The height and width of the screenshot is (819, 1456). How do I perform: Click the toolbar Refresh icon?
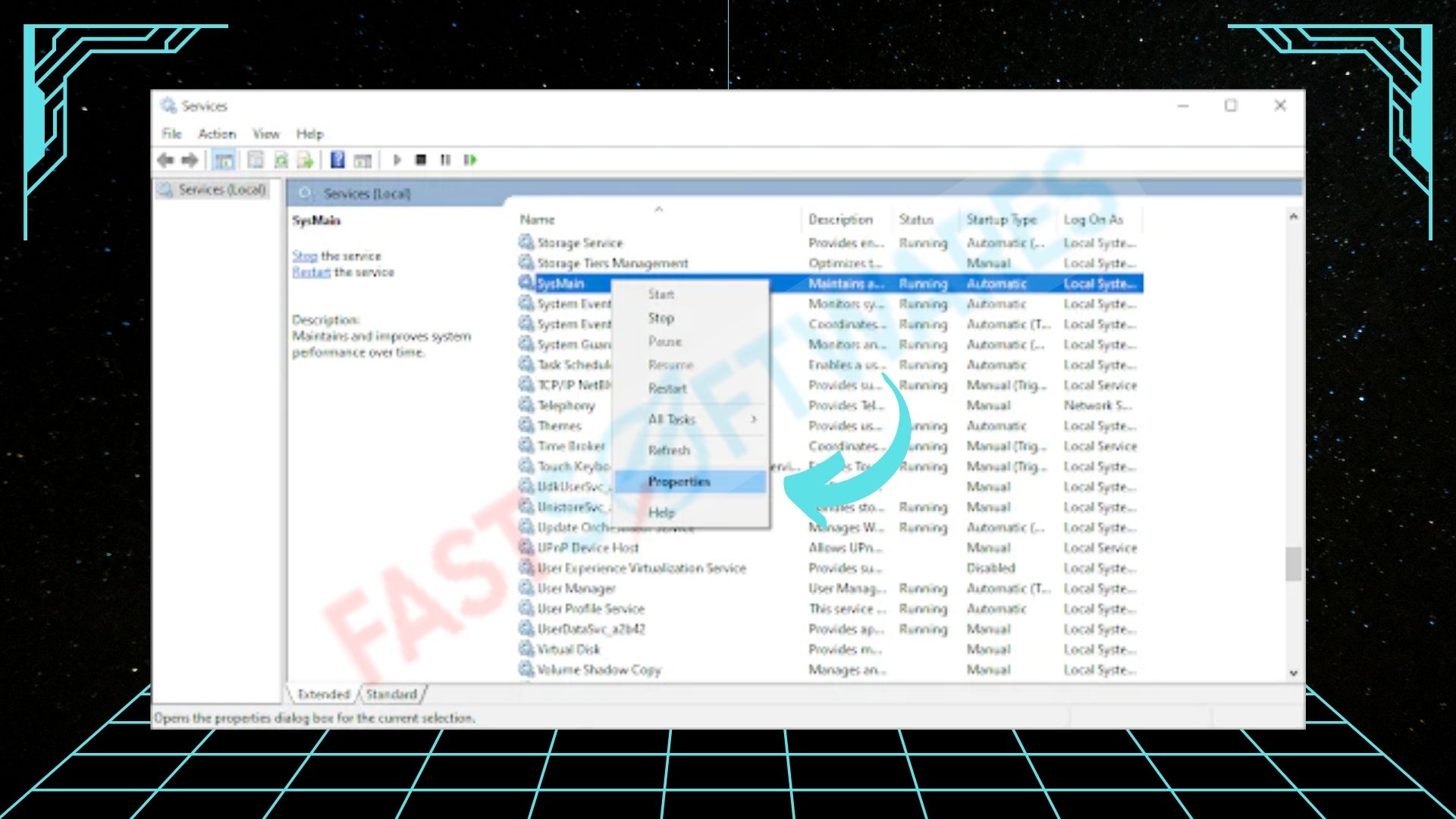281,160
